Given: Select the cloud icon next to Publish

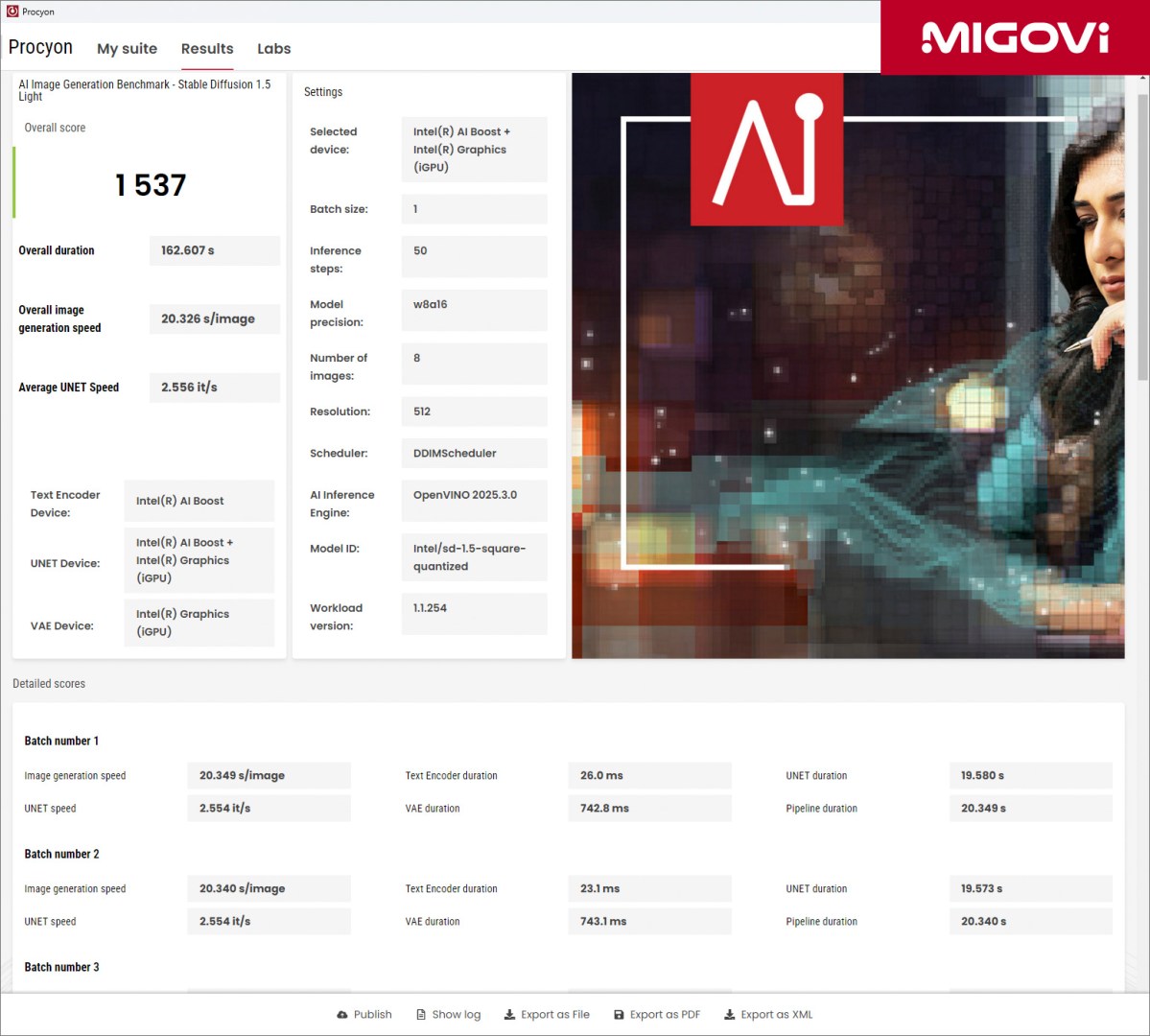Looking at the screenshot, I should point(340,1014).
